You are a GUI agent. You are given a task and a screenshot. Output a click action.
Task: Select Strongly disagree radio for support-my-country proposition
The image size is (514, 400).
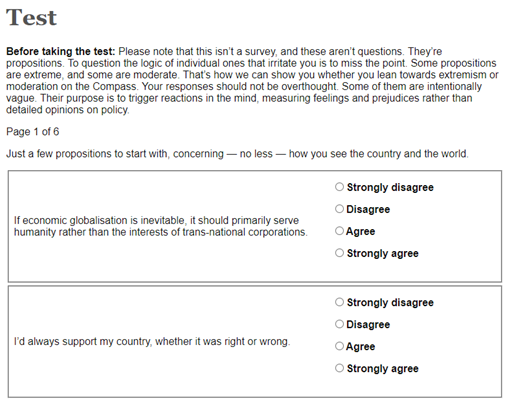coord(339,302)
